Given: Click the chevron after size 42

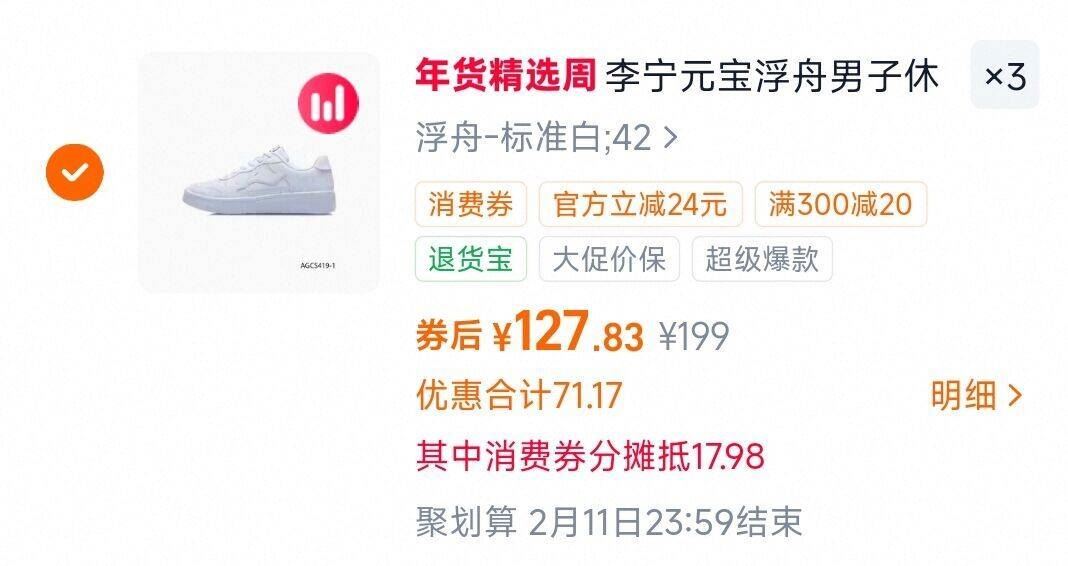Looking at the screenshot, I should tap(670, 138).
